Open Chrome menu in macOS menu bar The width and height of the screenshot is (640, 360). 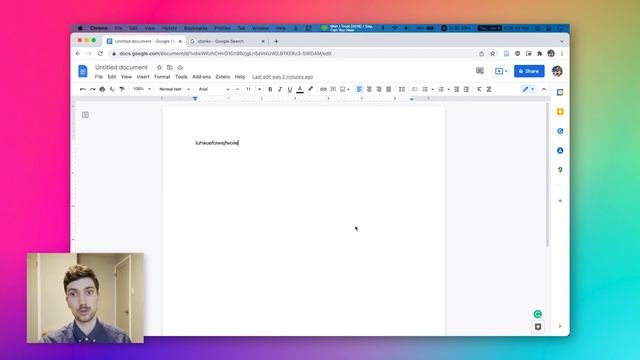pos(99,28)
